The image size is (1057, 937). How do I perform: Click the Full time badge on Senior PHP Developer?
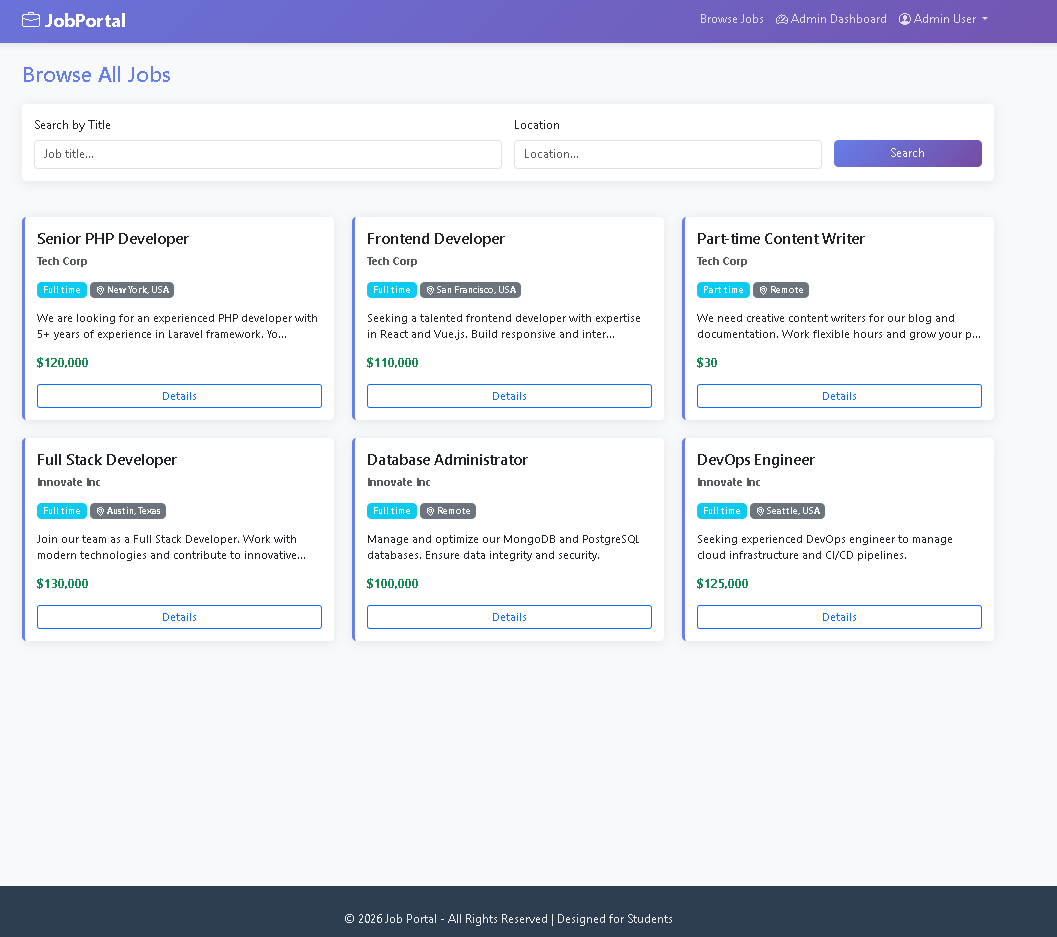[62, 290]
